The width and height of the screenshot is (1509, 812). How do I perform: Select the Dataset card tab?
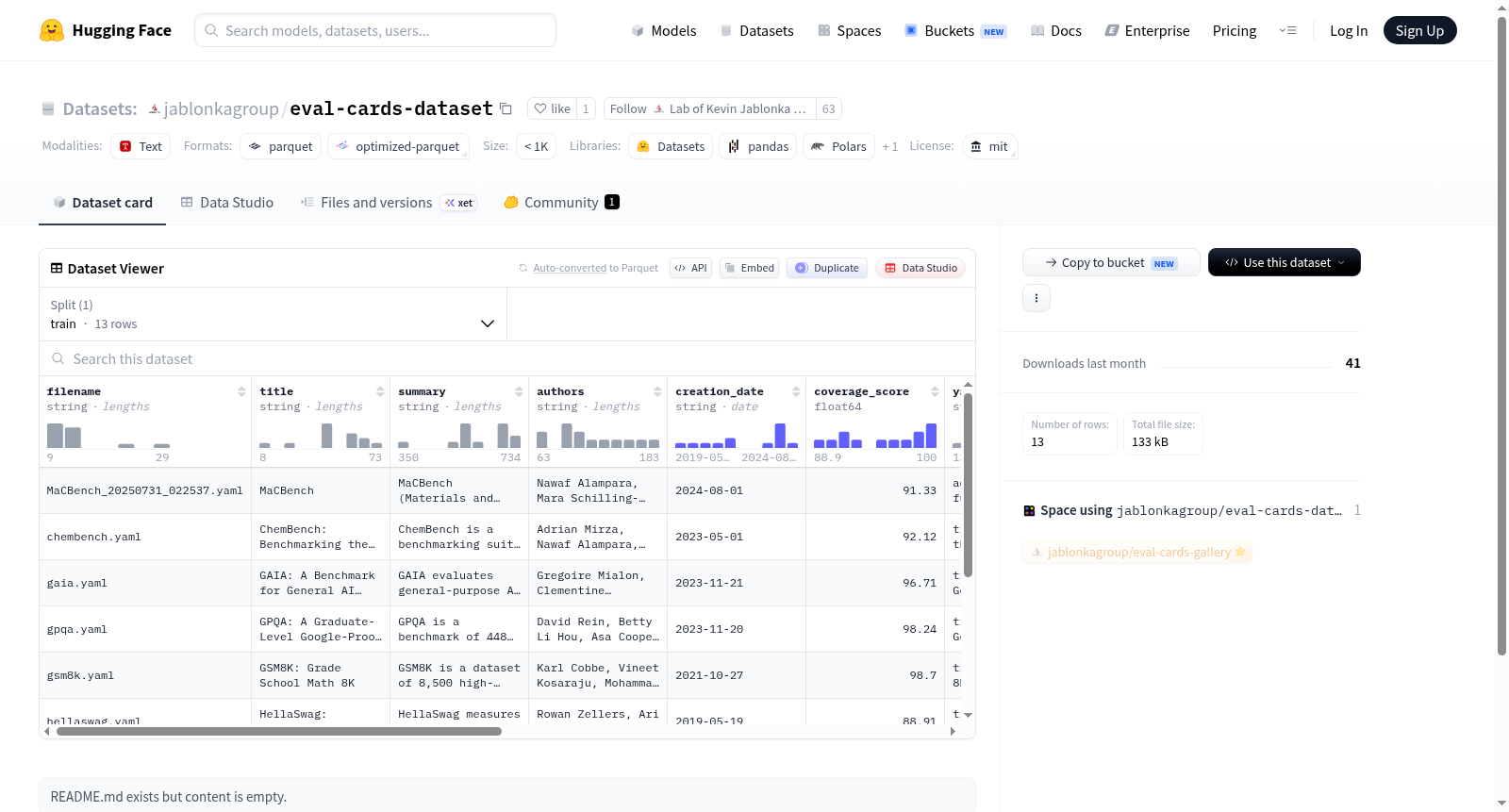(x=103, y=202)
